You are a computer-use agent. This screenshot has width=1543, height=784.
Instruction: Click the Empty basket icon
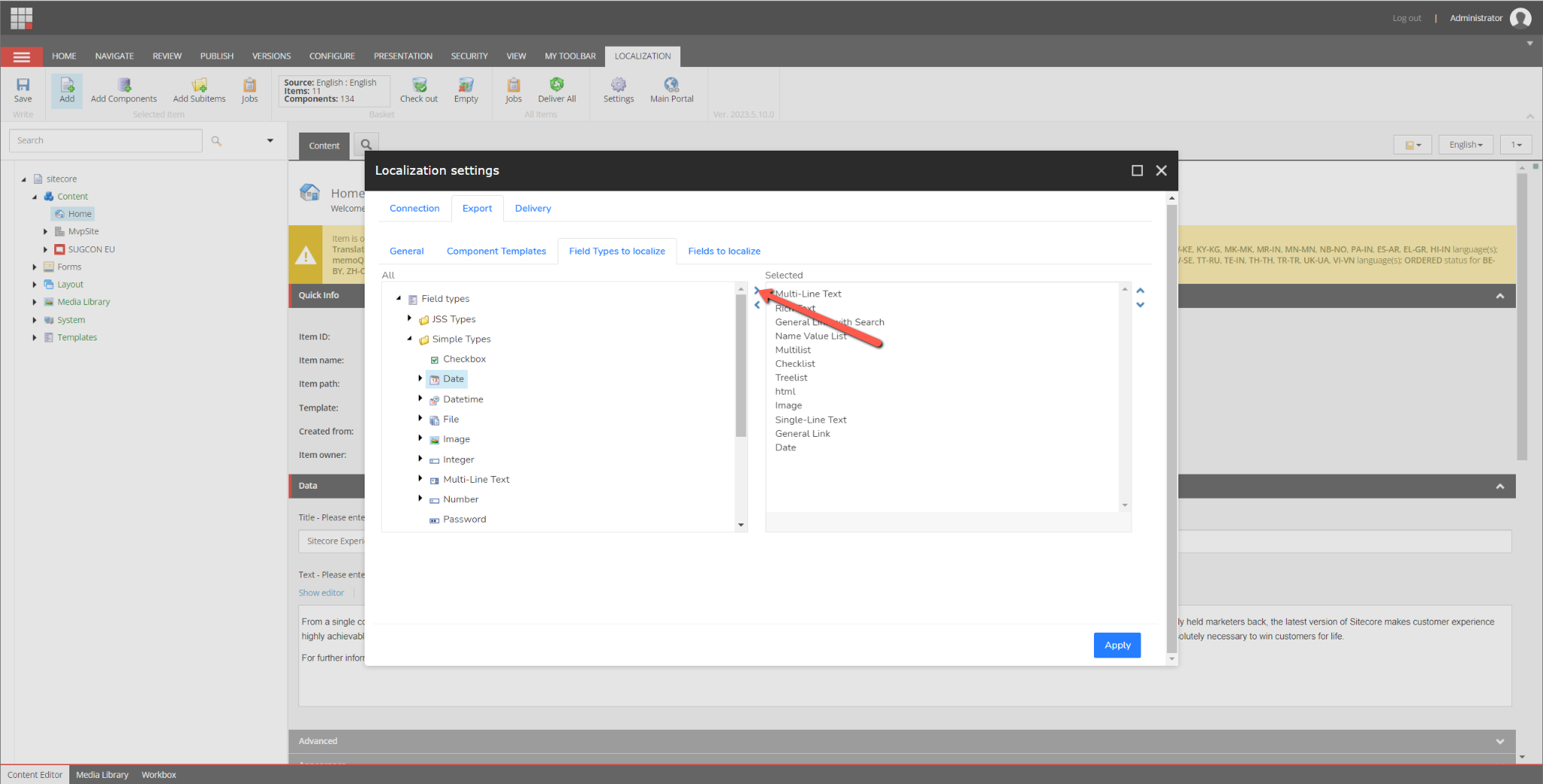[x=466, y=90]
